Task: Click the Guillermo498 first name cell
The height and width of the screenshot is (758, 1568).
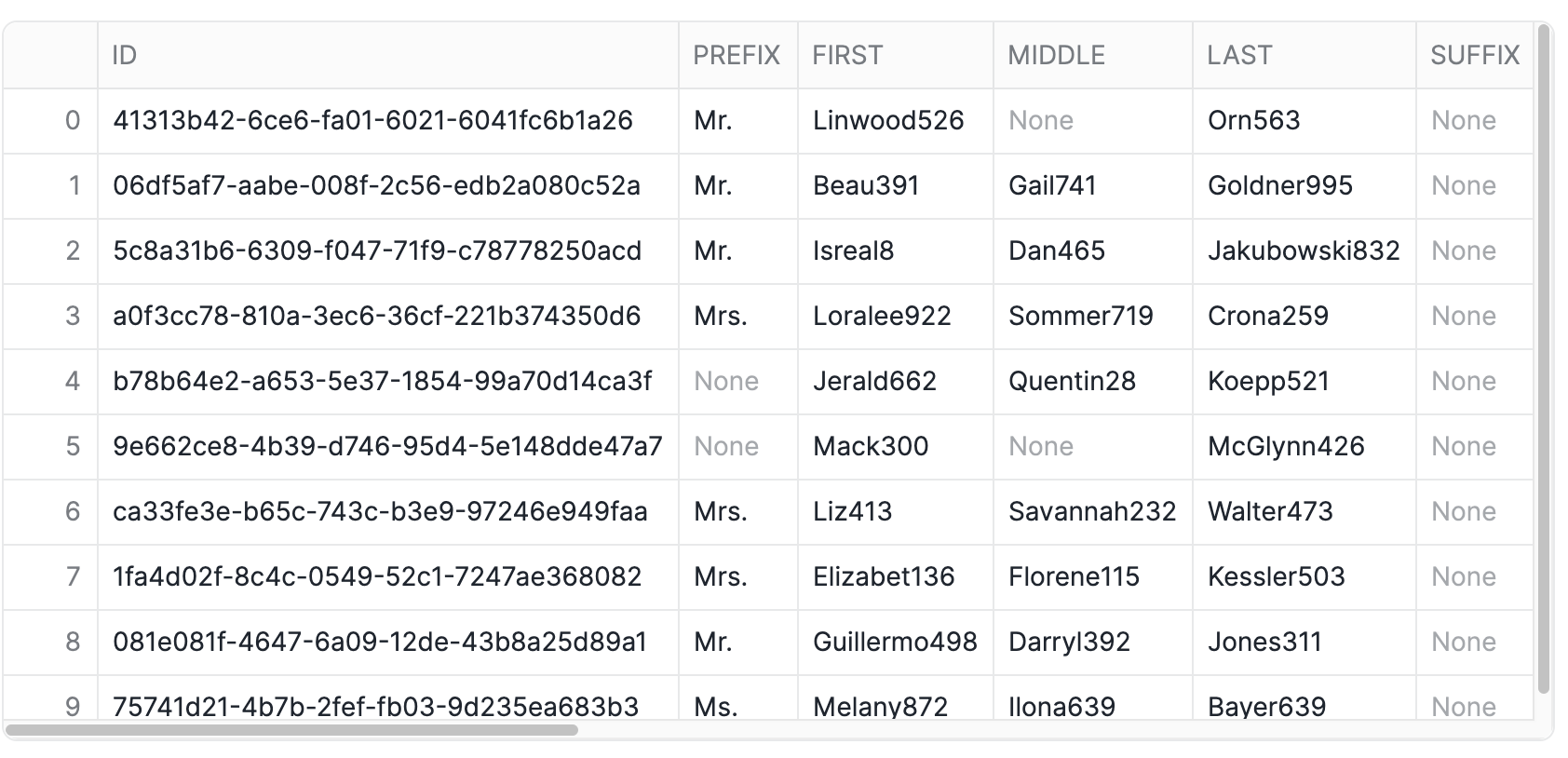Action: click(896, 643)
